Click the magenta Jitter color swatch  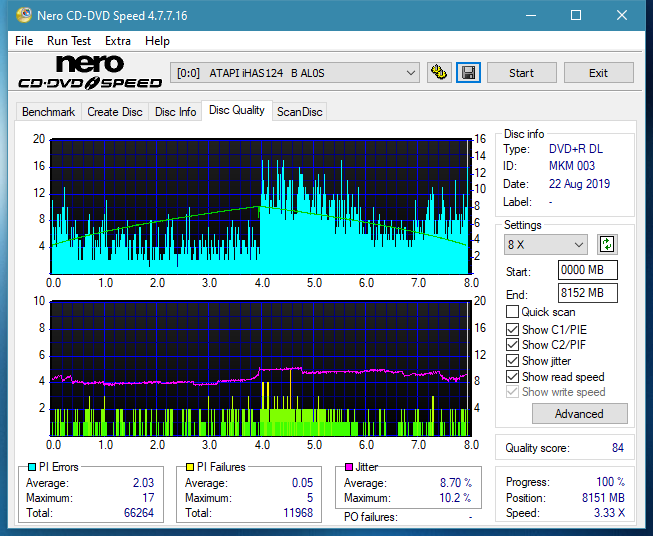[x=349, y=467]
